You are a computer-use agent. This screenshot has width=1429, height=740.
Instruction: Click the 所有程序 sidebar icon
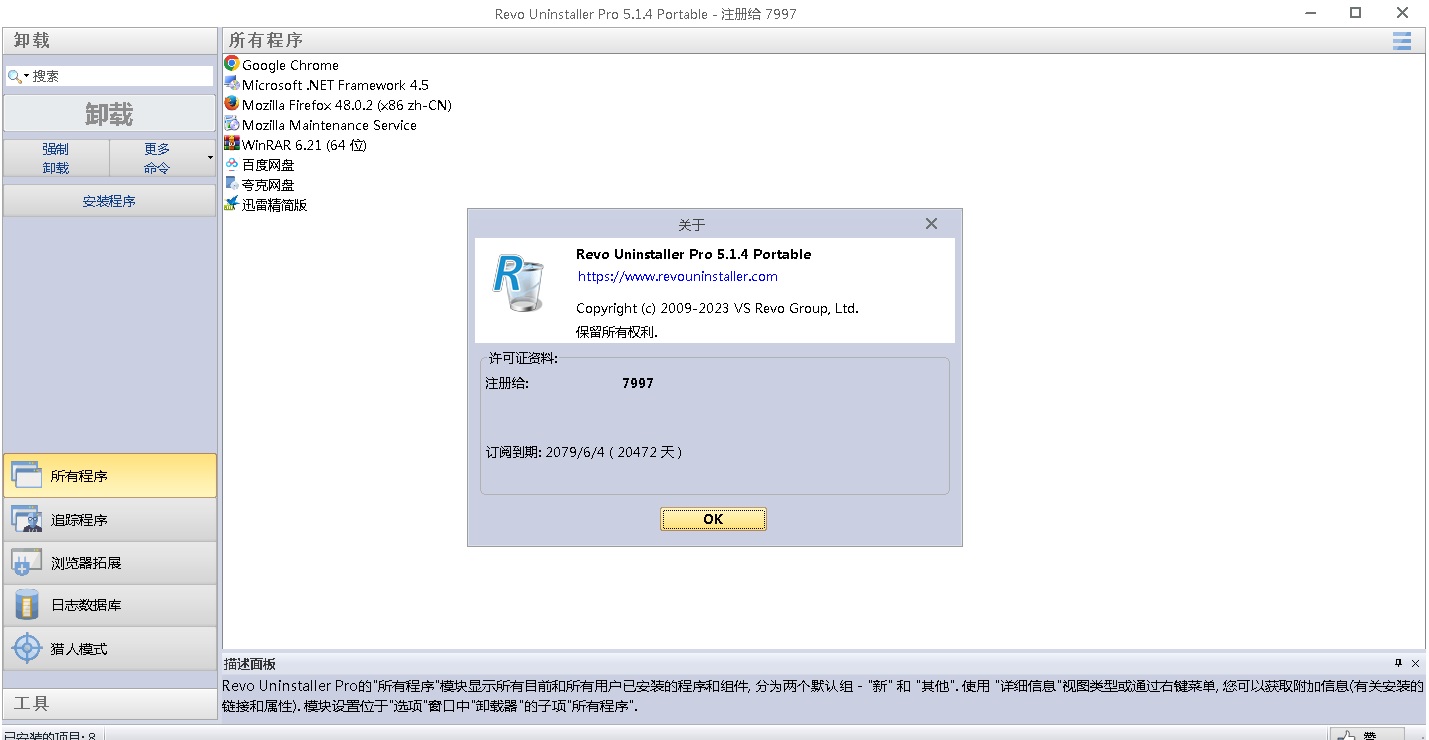click(x=26, y=476)
